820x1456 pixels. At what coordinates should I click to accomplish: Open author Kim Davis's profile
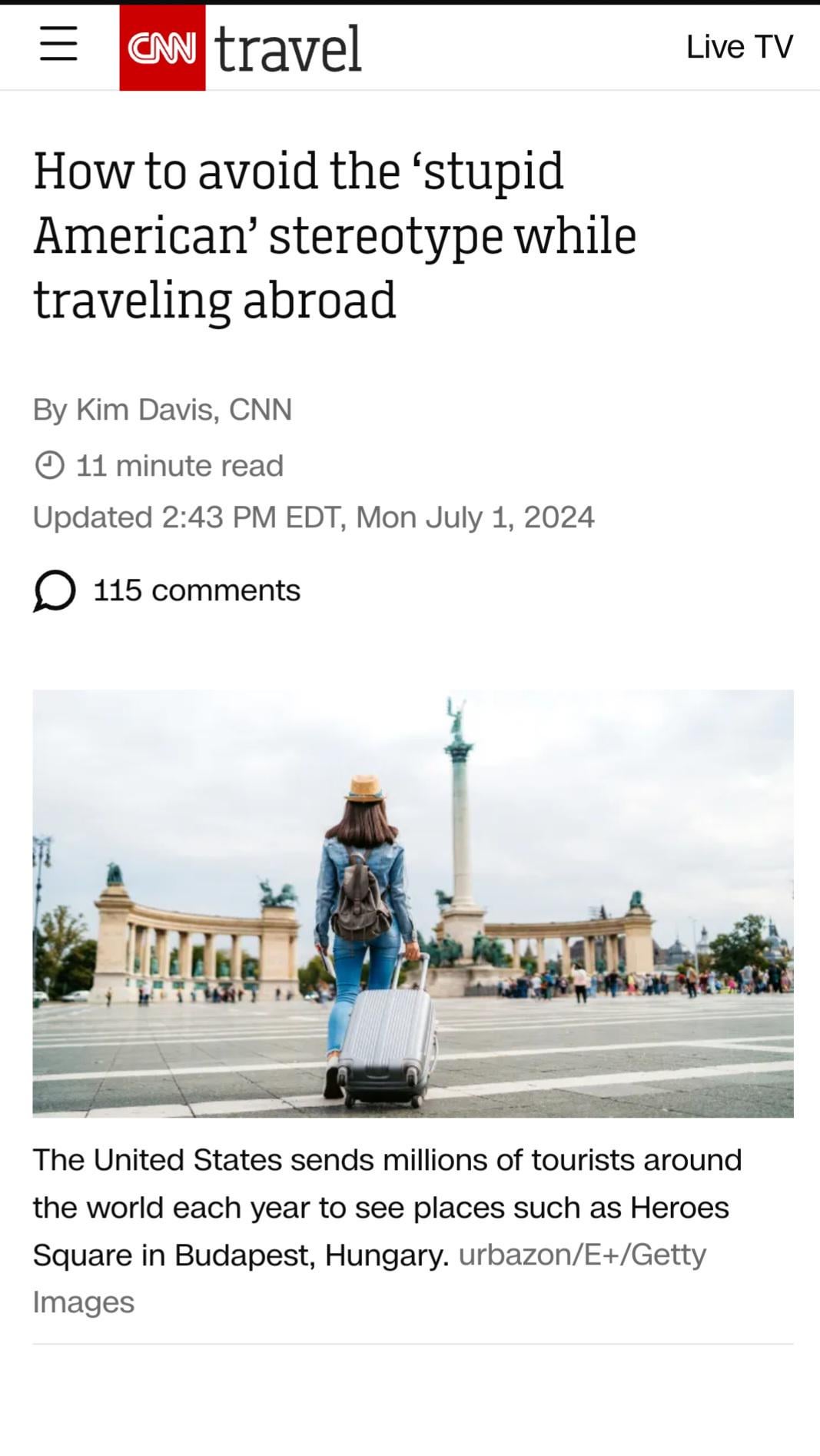tap(146, 409)
